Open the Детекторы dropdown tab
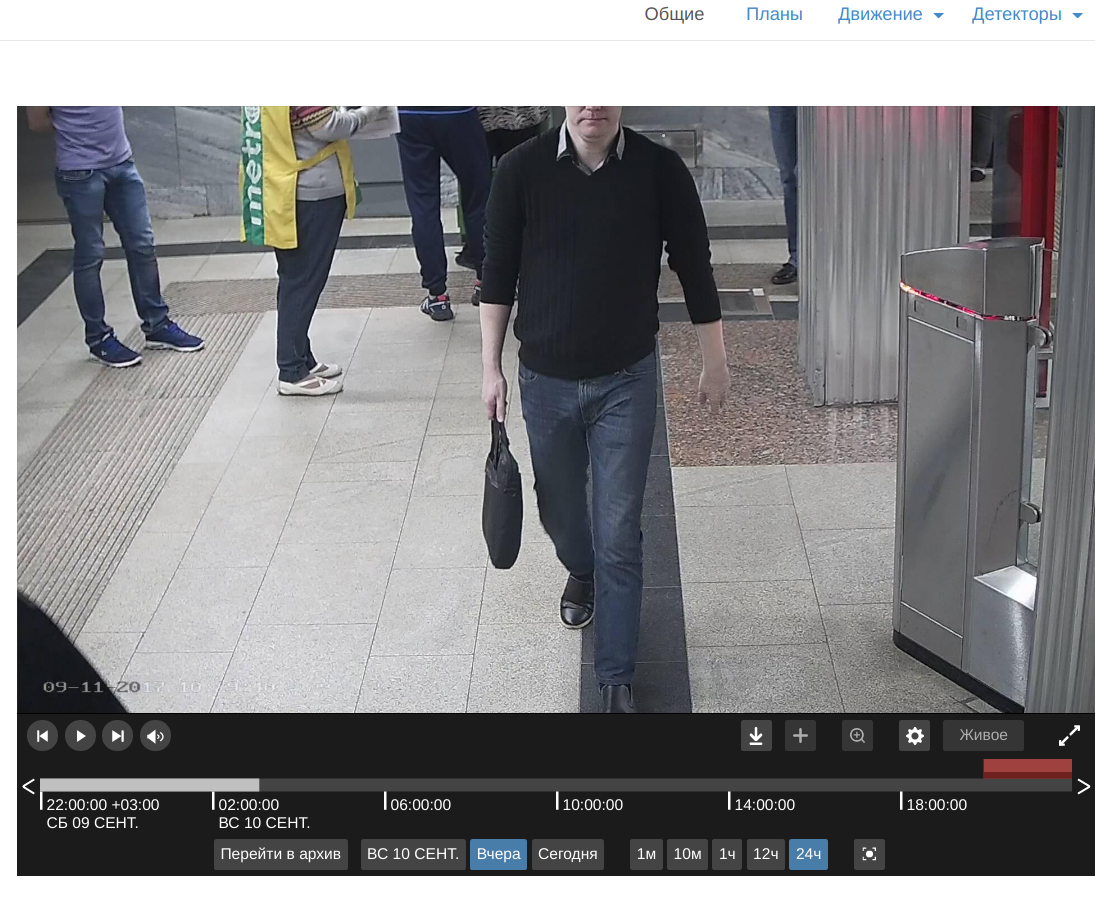Viewport: 1095px width, 904px height. coord(1027,14)
